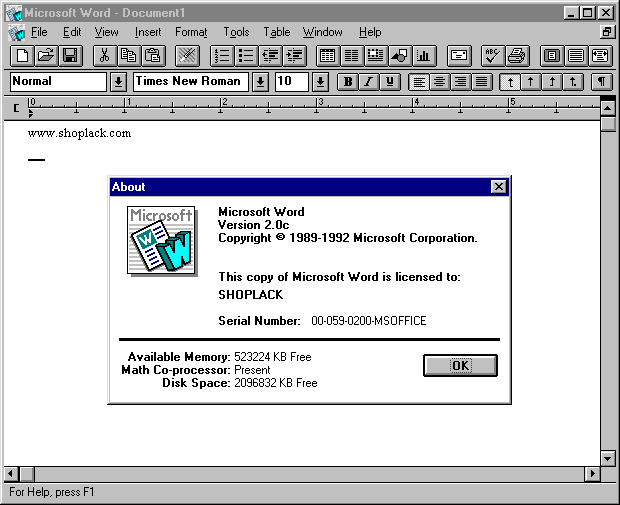Toggle Bold formatting
Viewport: 620px width, 505px height.
[348, 81]
